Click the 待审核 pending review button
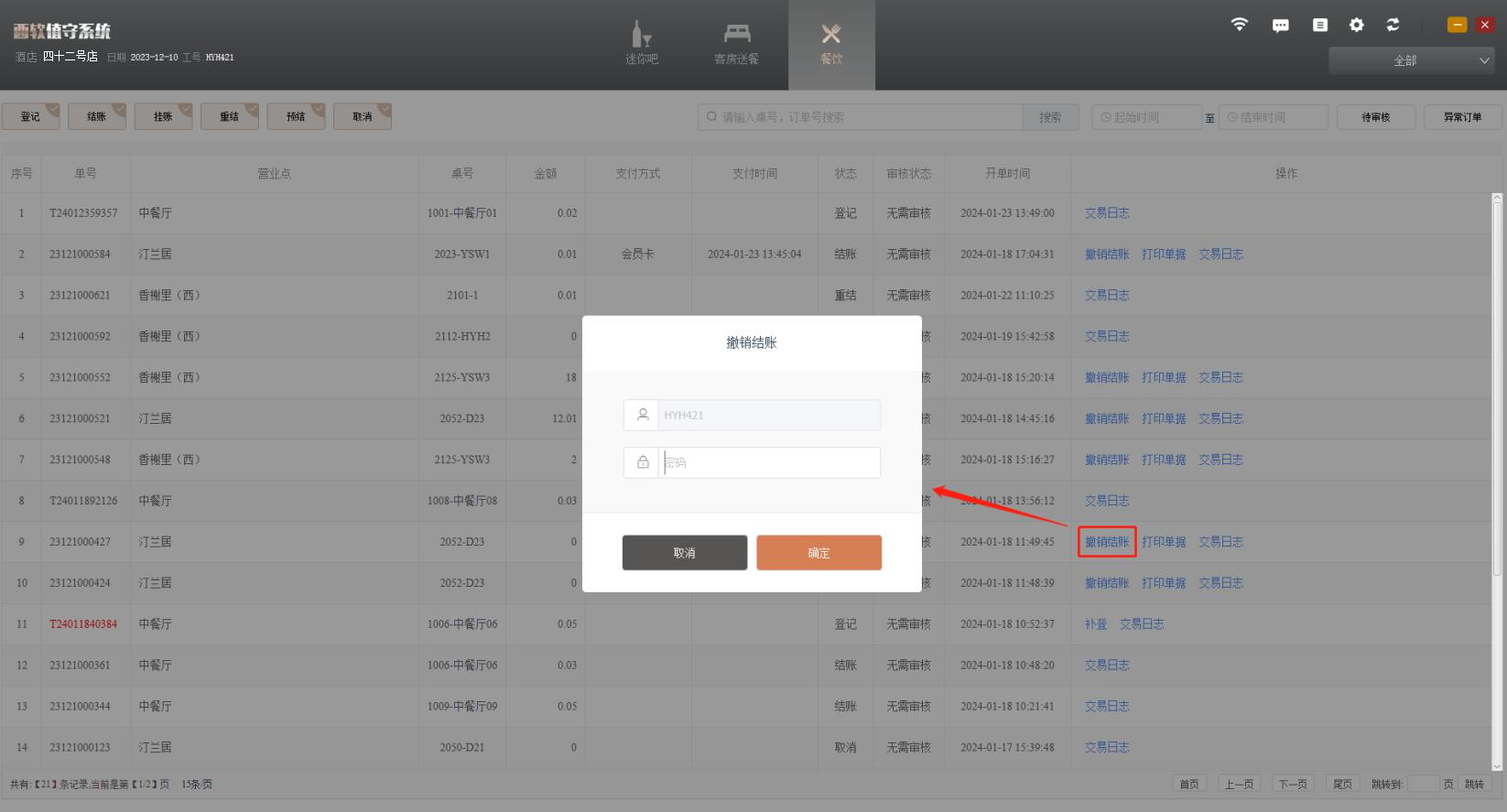This screenshot has height=812, width=1507. pyautogui.click(x=1375, y=117)
